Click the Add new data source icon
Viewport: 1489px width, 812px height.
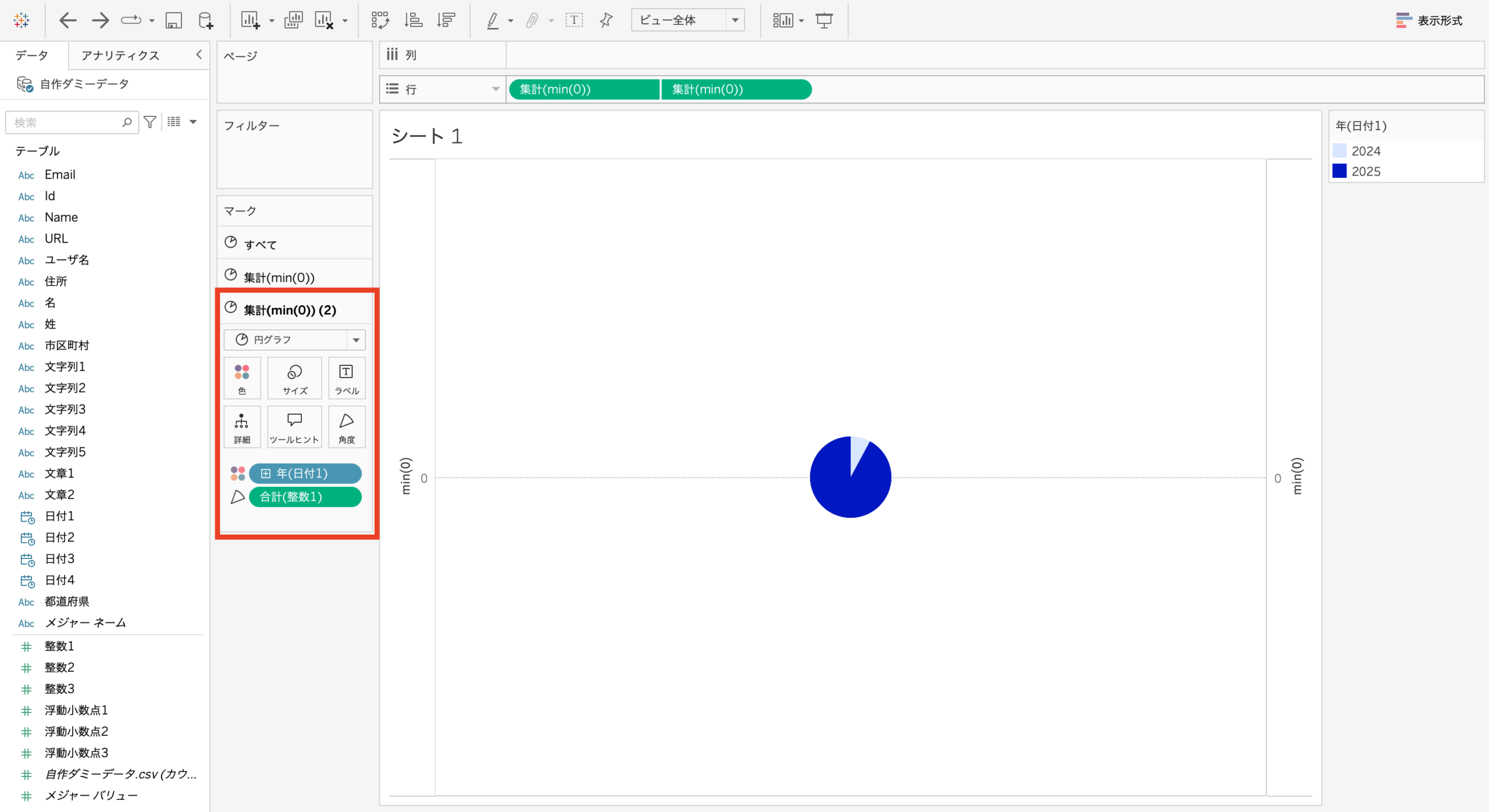point(206,20)
